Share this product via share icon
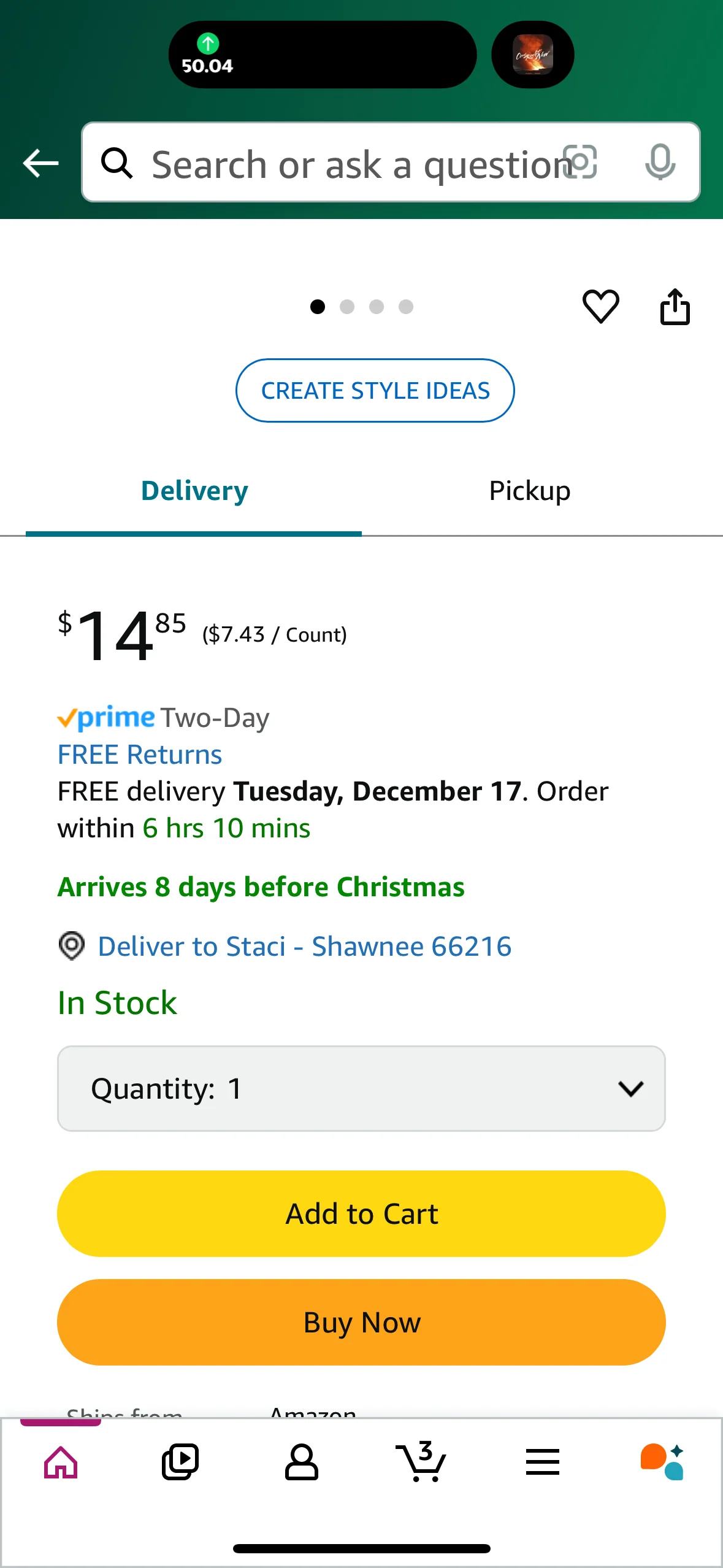This screenshot has height=1568, width=723. pyautogui.click(x=675, y=306)
